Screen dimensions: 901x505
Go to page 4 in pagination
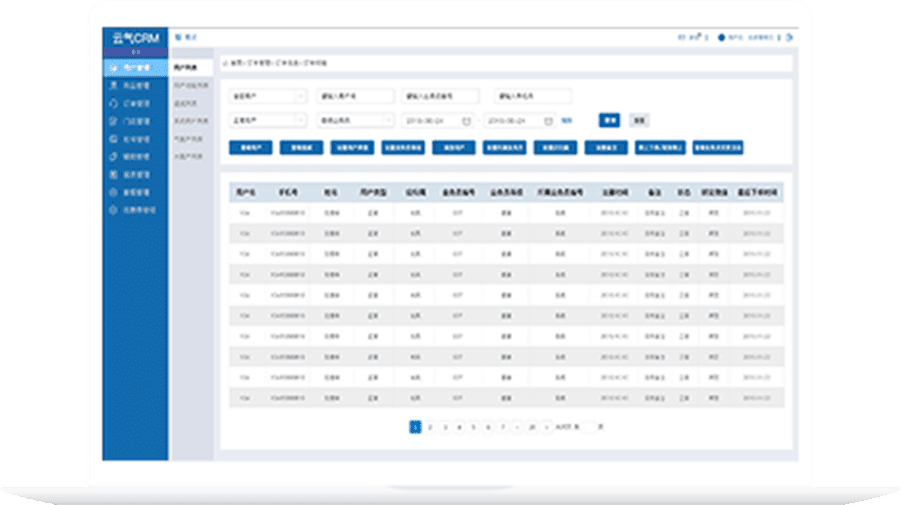coord(459,427)
